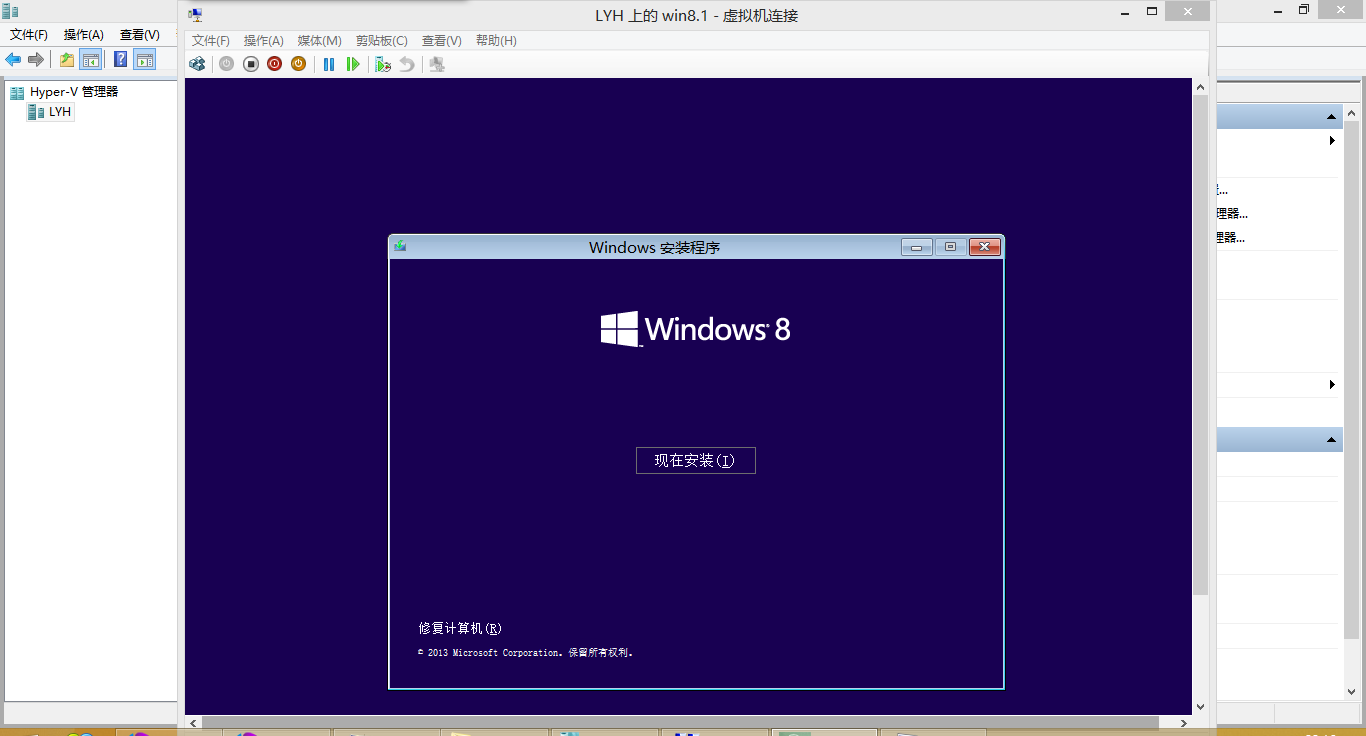Click forward arrow in Hyper-V Manager
The image size is (1366, 736).
(36, 60)
